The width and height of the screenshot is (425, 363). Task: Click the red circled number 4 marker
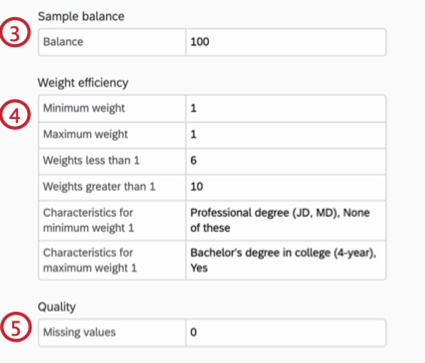(x=15, y=115)
